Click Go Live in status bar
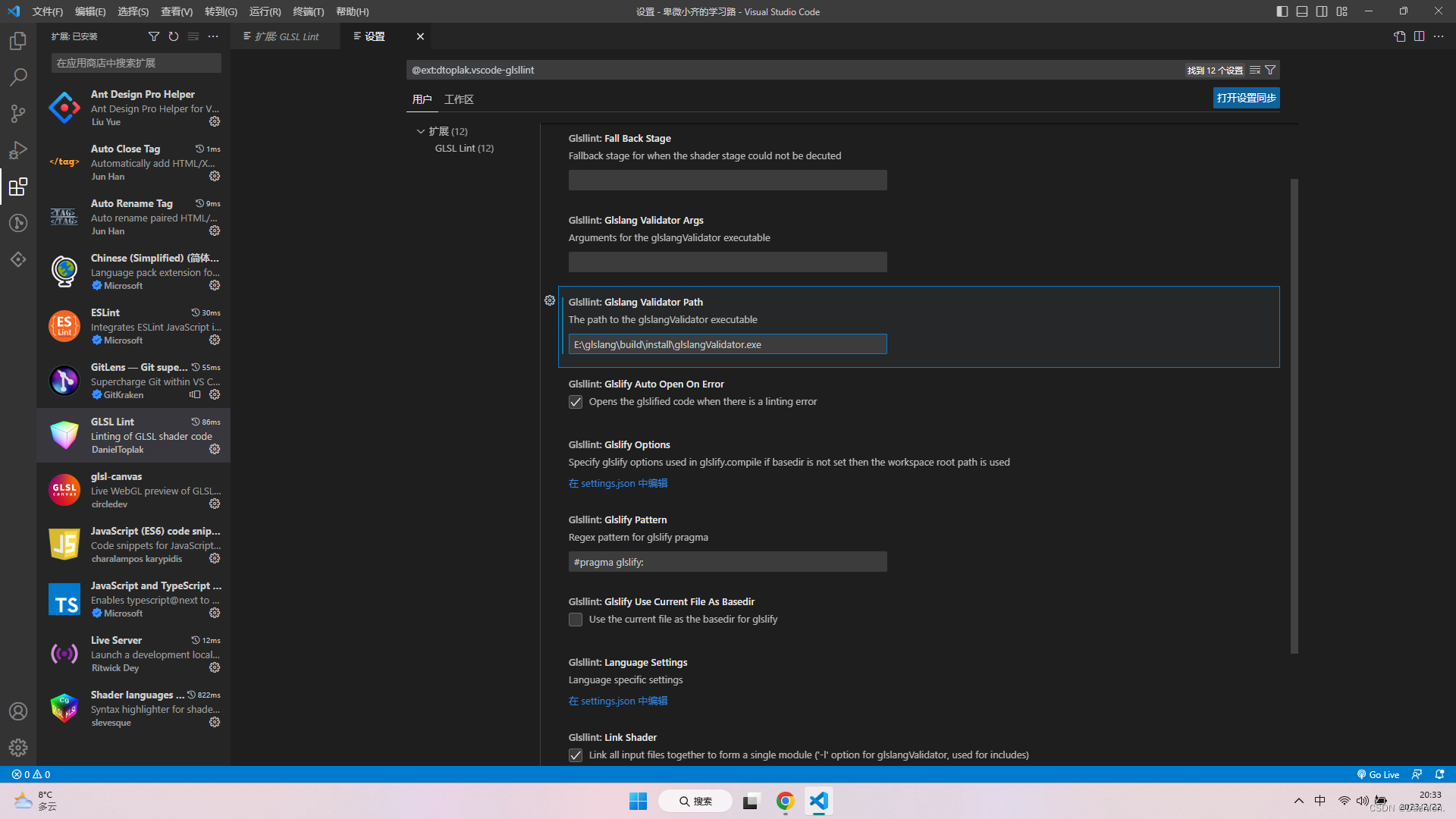This screenshot has width=1456, height=819. click(x=1378, y=774)
